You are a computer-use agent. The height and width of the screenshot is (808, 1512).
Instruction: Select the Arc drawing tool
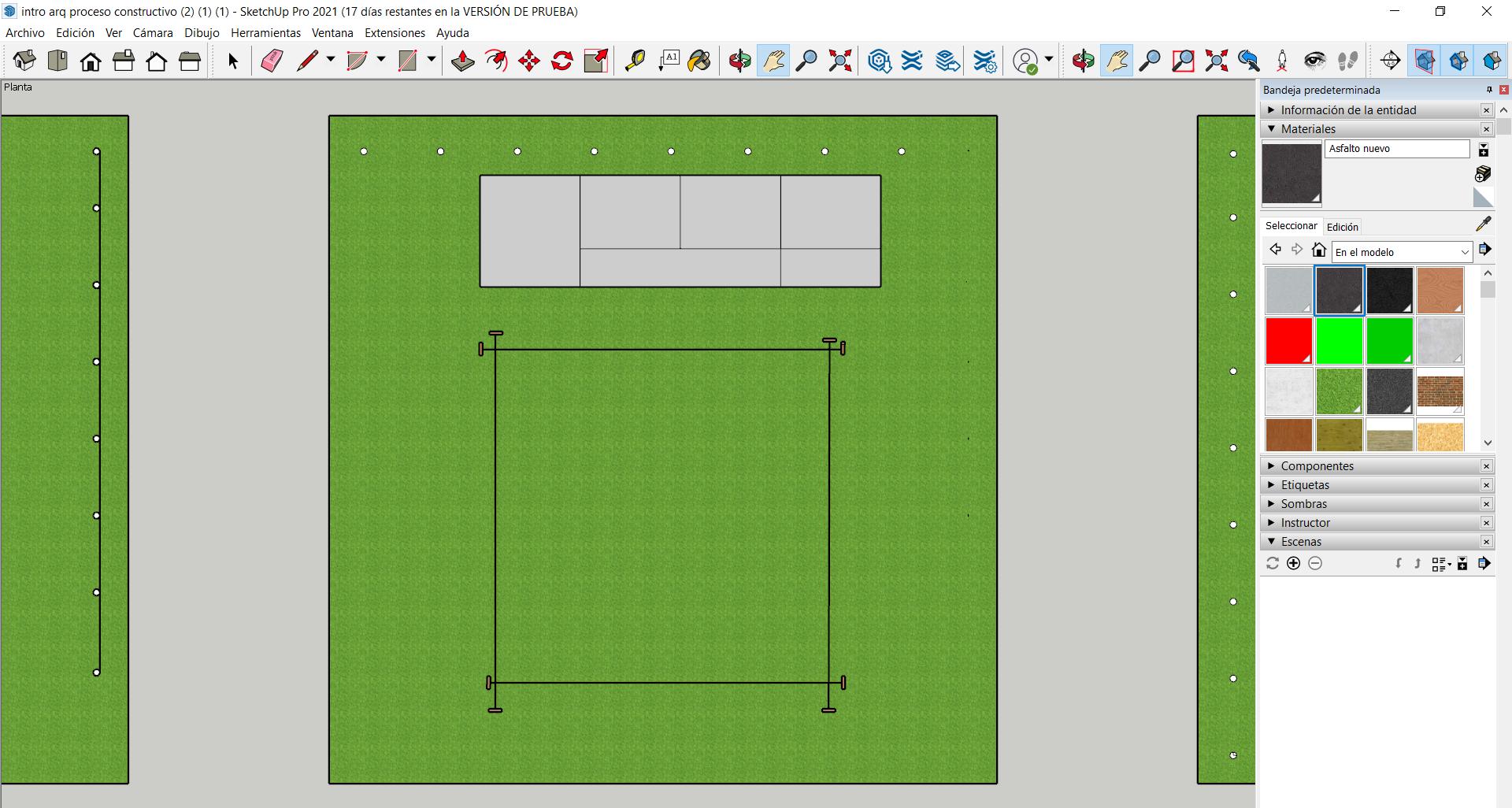click(357, 61)
